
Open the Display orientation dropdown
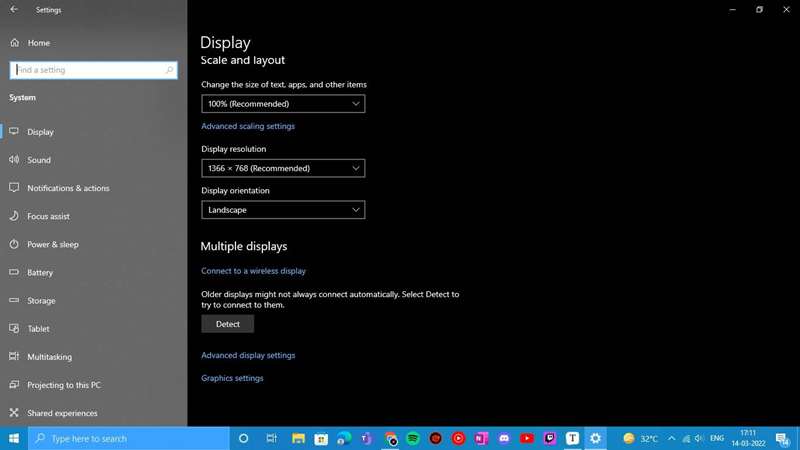coord(283,210)
